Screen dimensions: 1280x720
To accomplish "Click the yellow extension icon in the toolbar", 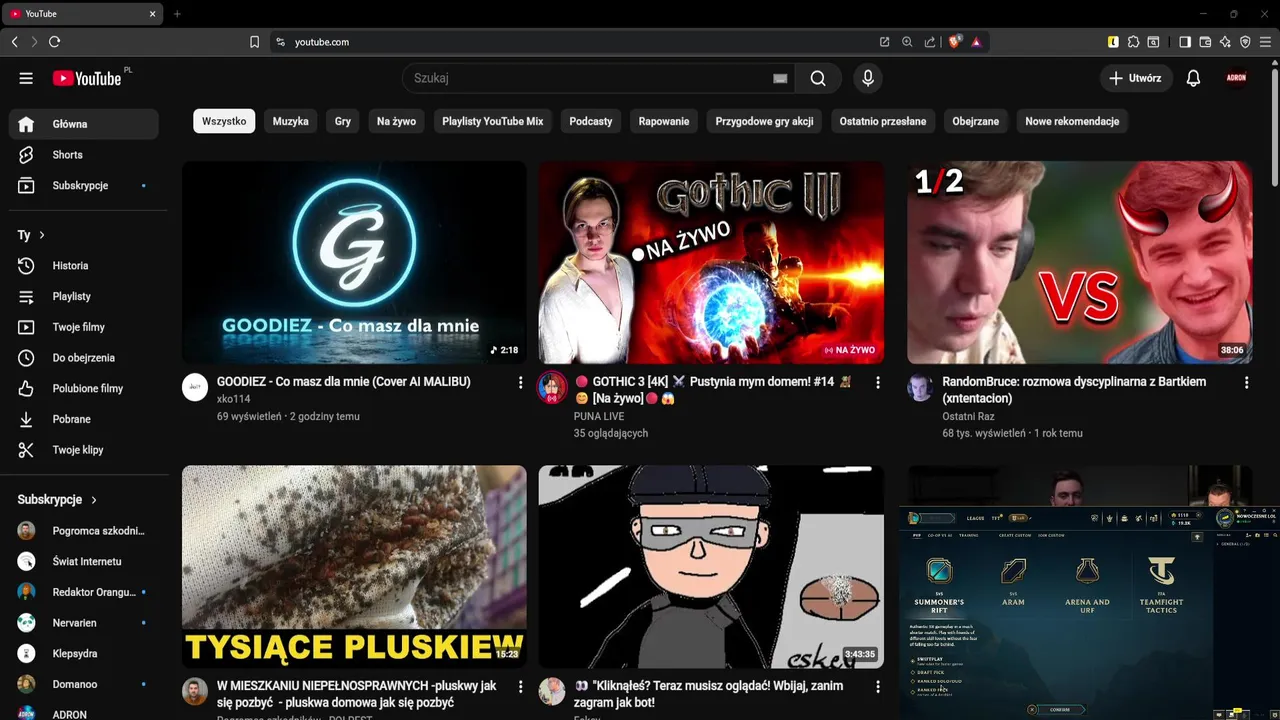I will [x=1113, y=42].
